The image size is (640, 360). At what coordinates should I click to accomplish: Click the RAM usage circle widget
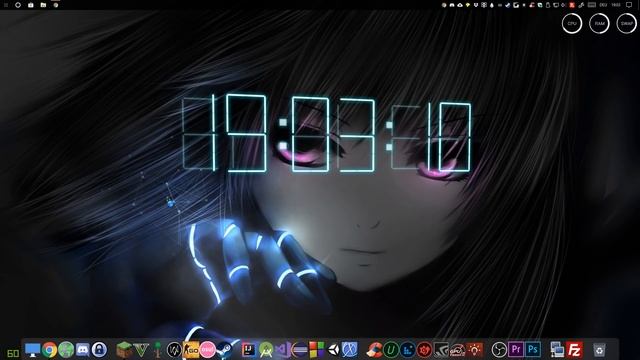[x=599, y=23]
